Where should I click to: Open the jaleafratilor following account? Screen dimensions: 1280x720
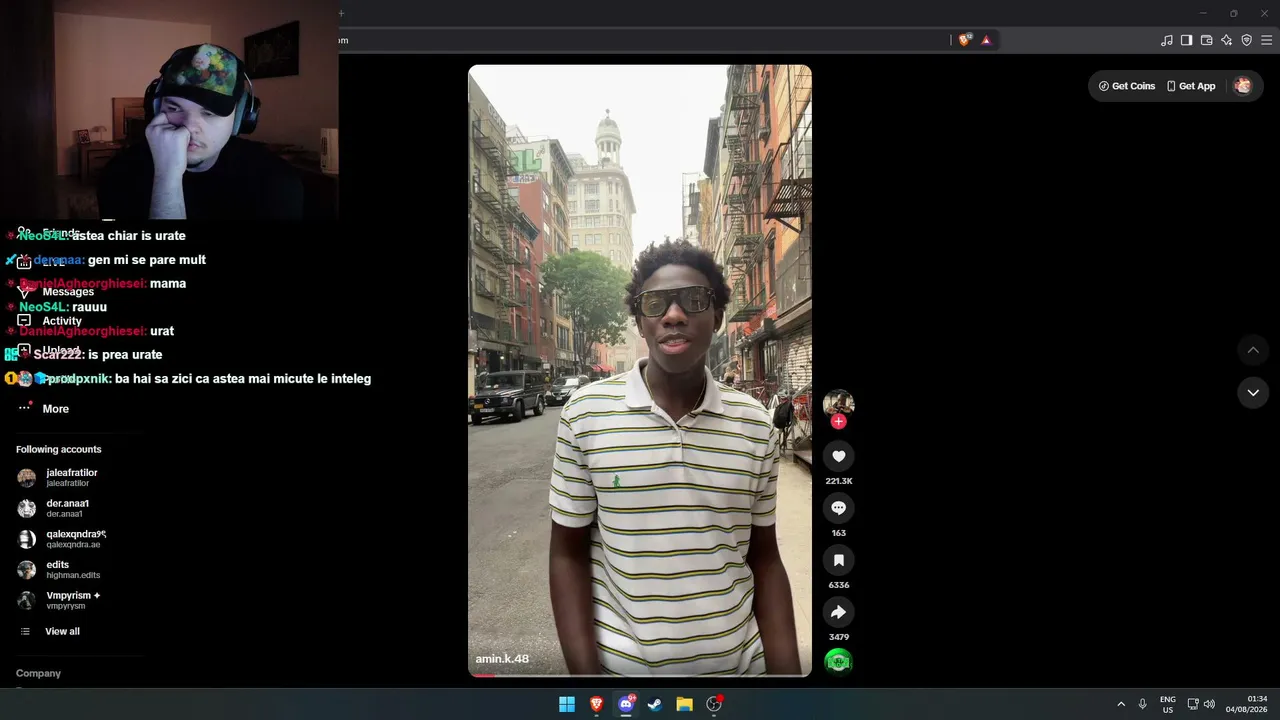click(x=58, y=478)
